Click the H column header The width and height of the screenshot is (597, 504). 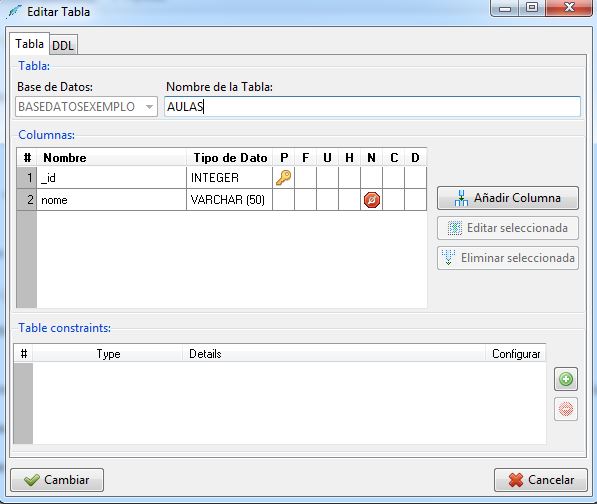pos(350,157)
